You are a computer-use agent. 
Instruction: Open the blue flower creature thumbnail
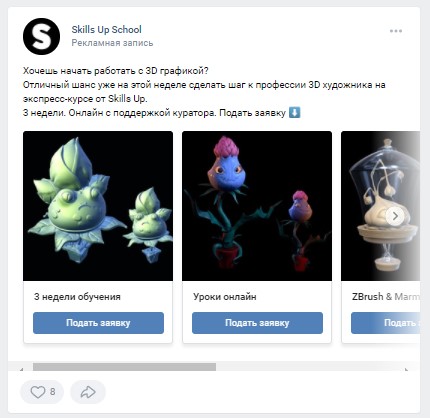[257, 206]
